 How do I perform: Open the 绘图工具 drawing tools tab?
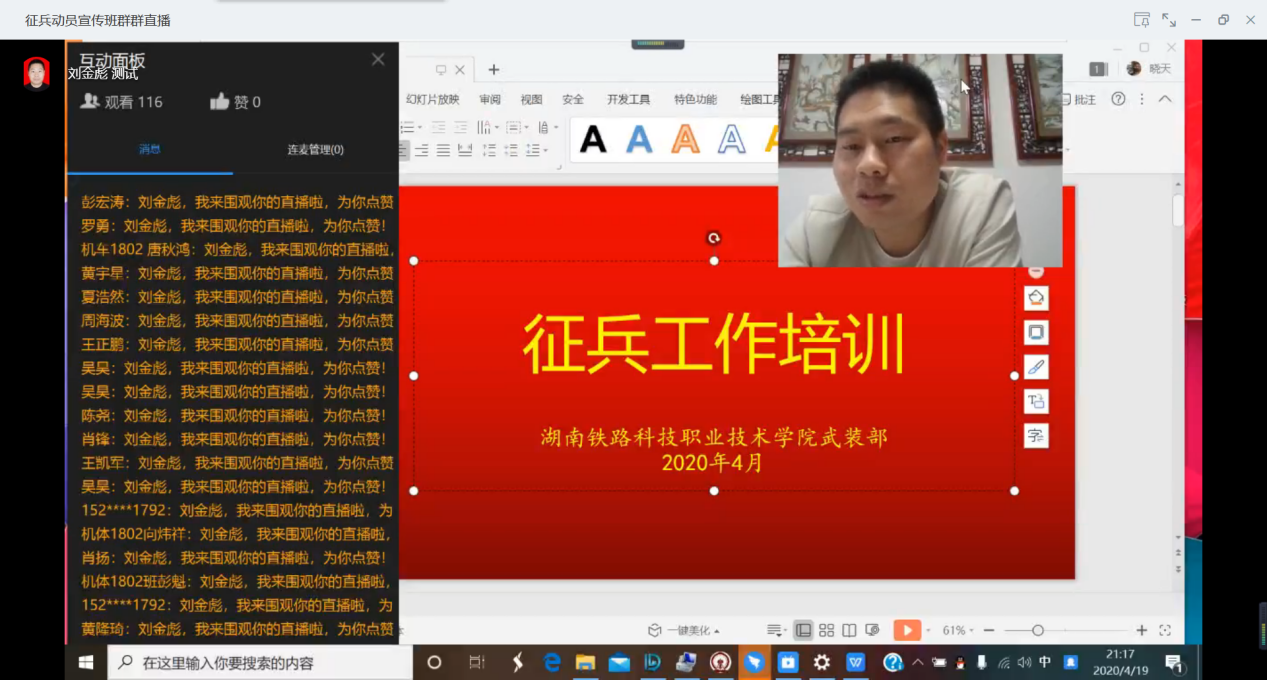(760, 100)
